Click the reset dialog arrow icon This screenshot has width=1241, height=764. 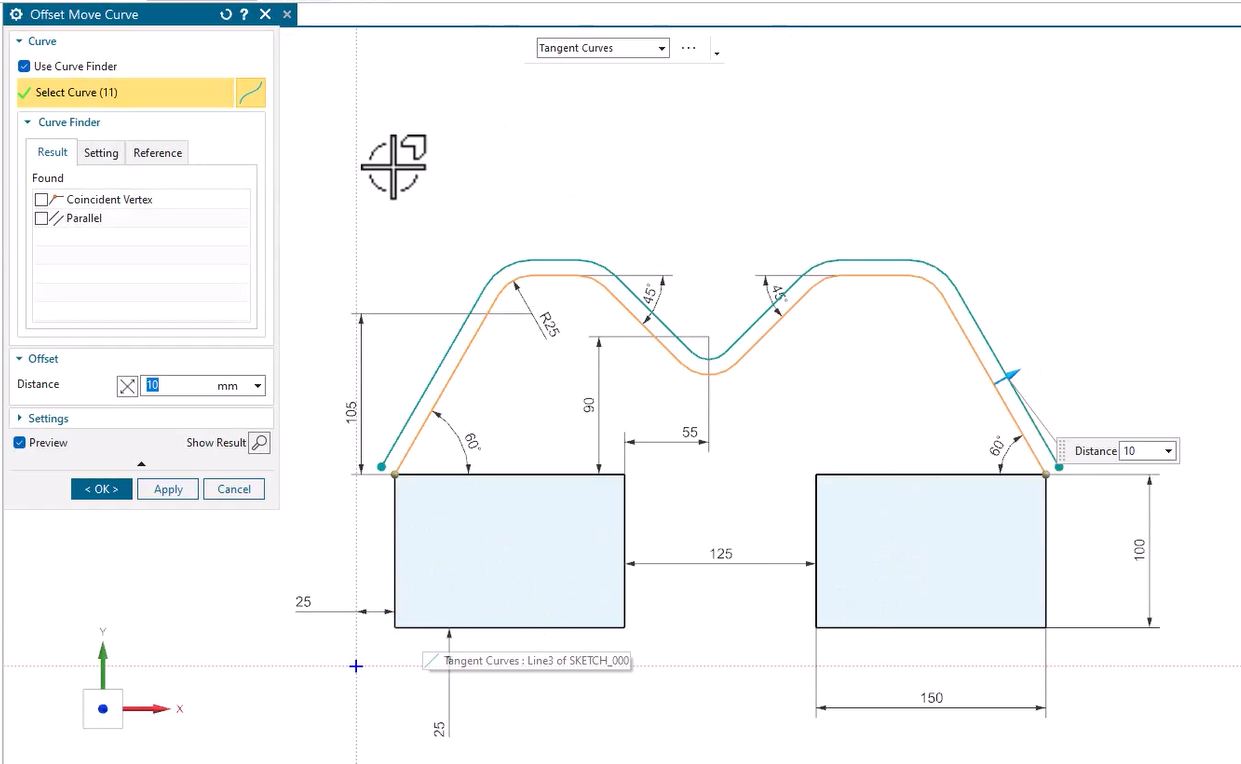(x=226, y=14)
